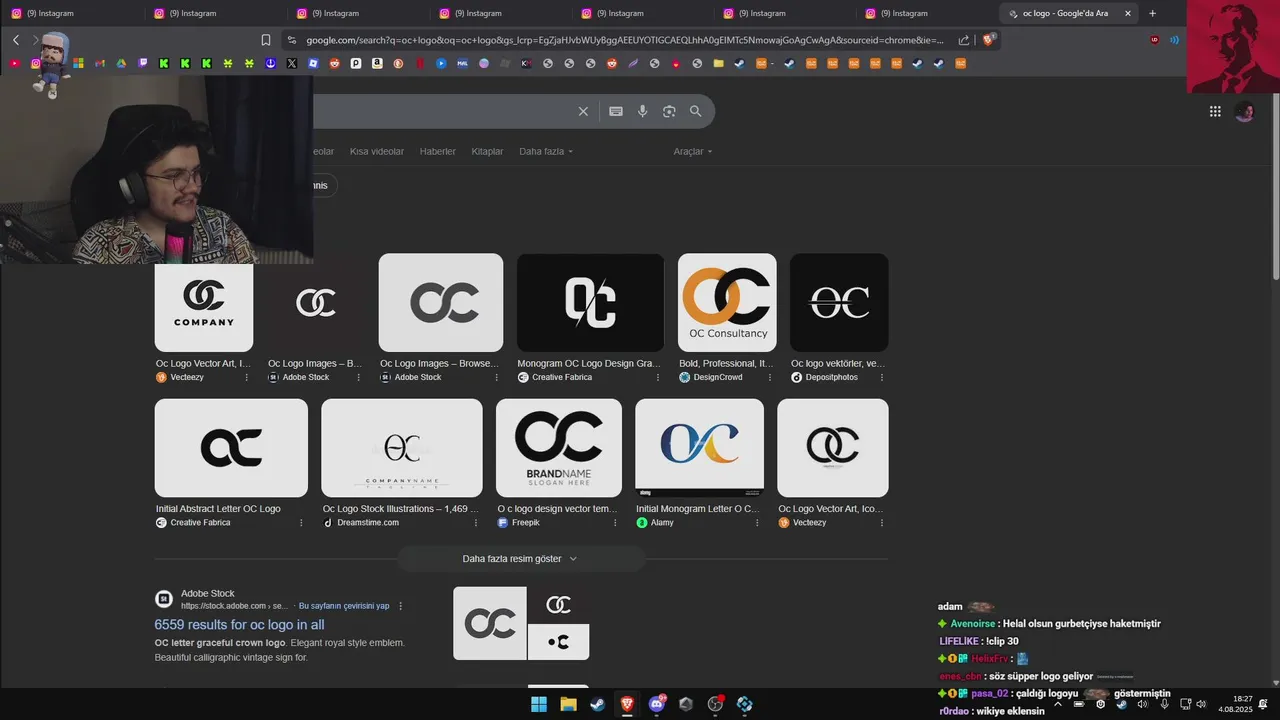Open the 'Daha fazla' filter dropdown
1280x720 pixels.
point(546,151)
